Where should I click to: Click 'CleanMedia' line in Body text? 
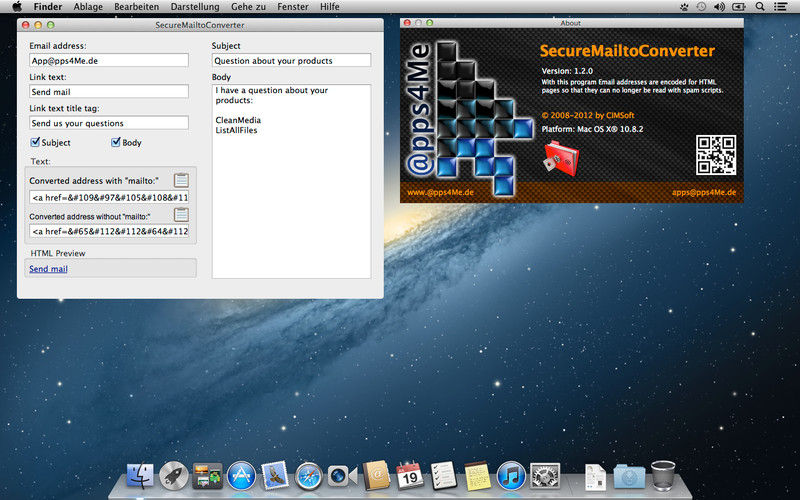238,120
